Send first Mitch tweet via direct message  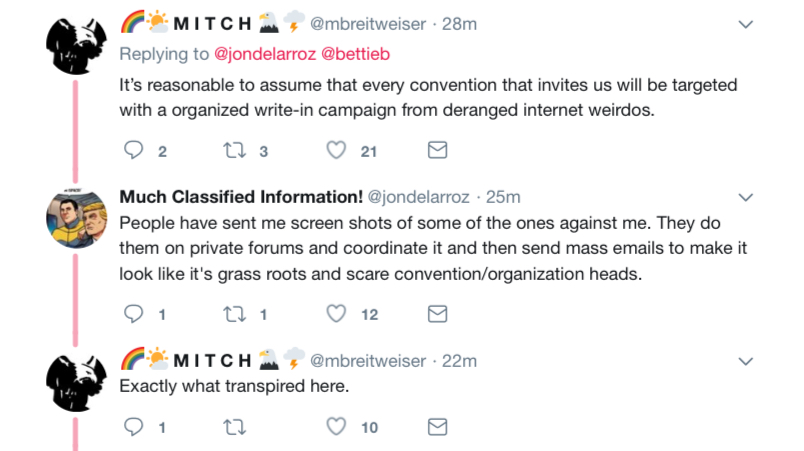pos(437,150)
